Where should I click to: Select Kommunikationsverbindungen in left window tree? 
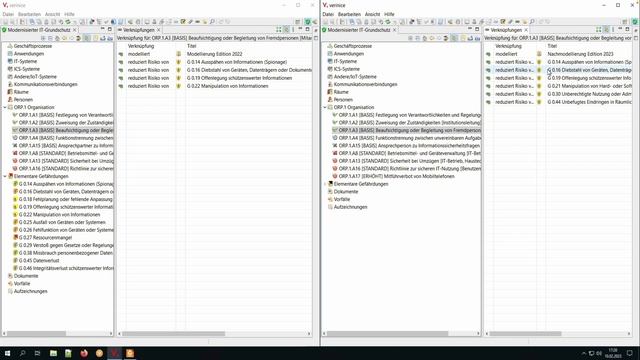[x=46, y=84]
